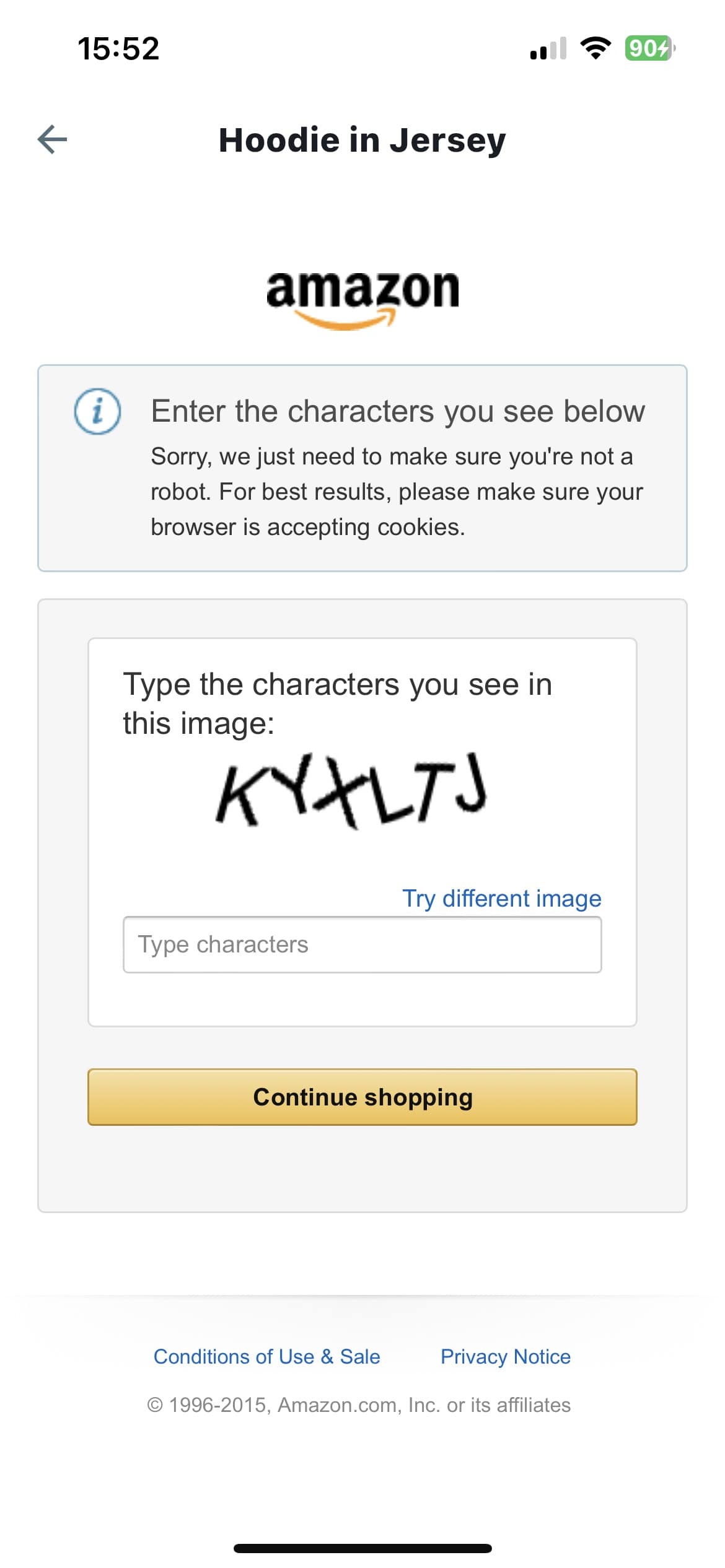Tap the back arrow icon
Screen dimensions: 725x1568
tap(53, 139)
